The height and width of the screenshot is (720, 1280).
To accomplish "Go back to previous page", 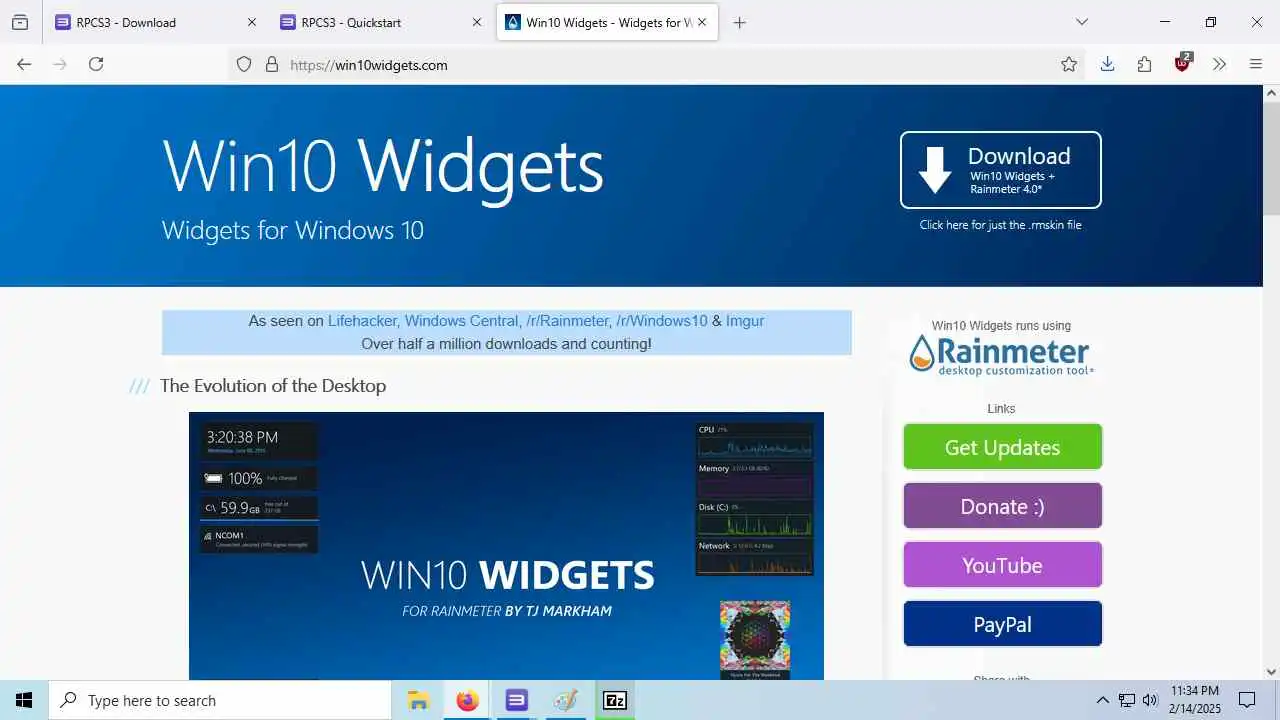I will tap(24, 64).
